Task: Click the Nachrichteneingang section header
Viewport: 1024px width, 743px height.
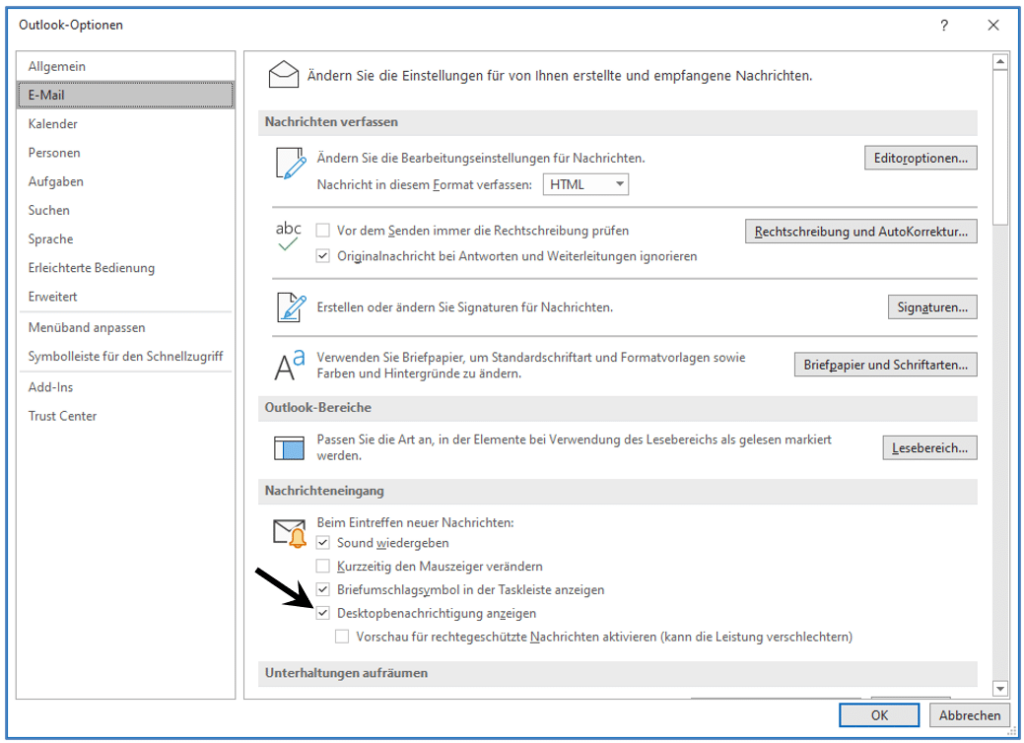Action: (x=618, y=491)
